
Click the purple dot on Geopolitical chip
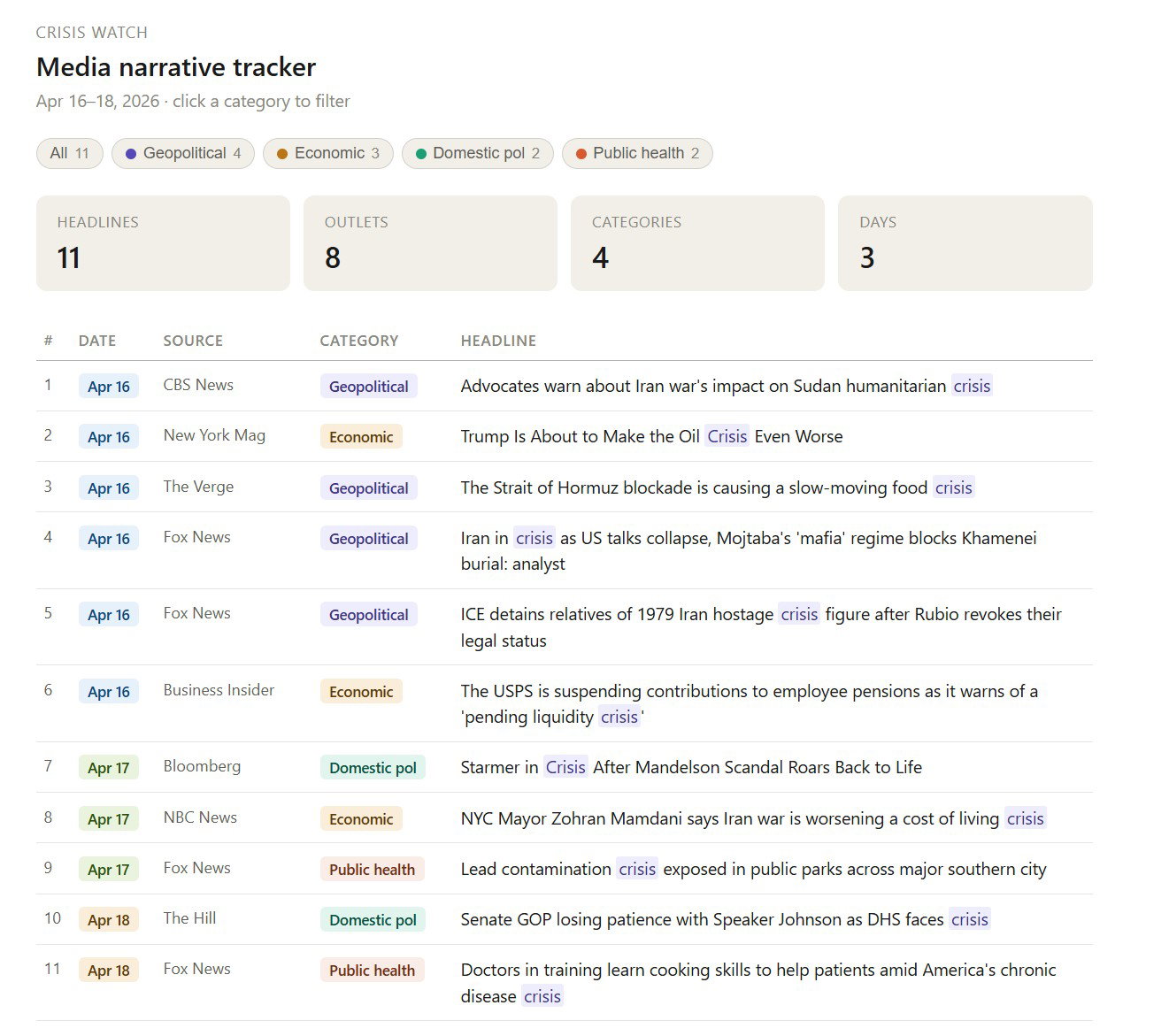click(131, 154)
